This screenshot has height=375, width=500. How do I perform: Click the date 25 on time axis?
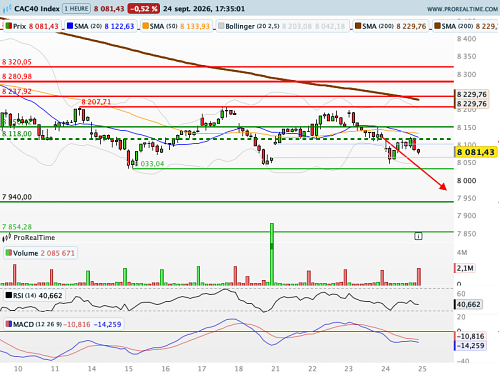pyautogui.click(x=422, y=369)
